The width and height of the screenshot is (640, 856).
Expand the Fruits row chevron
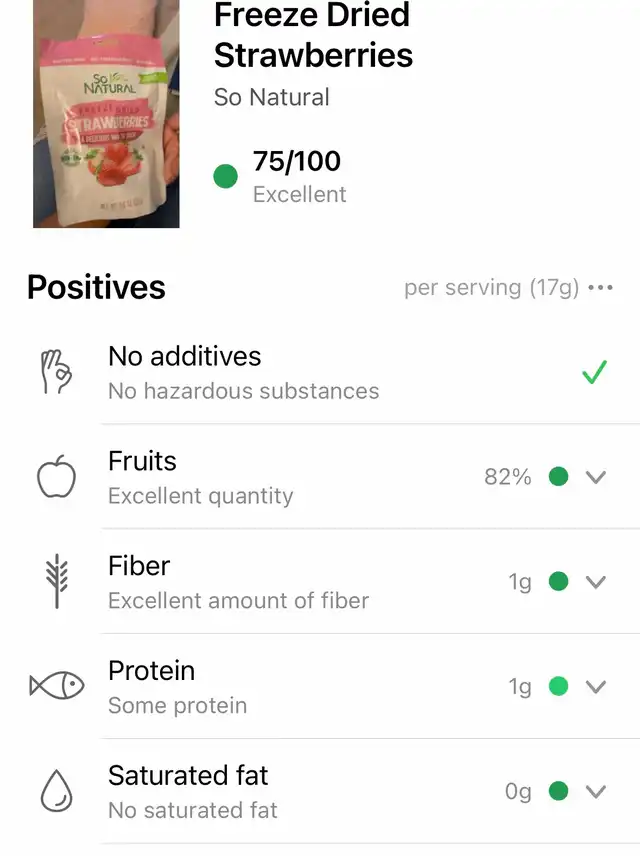596,477
